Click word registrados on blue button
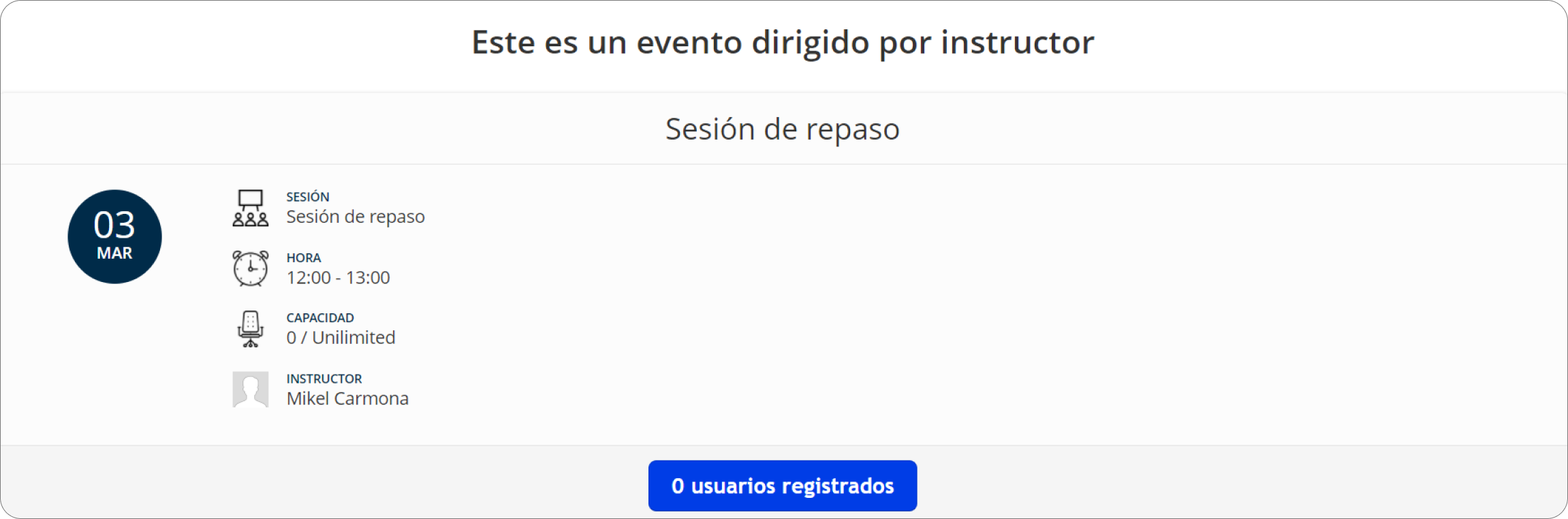The width and height of the screenshot is (1568, 519). tap(838, 486)
